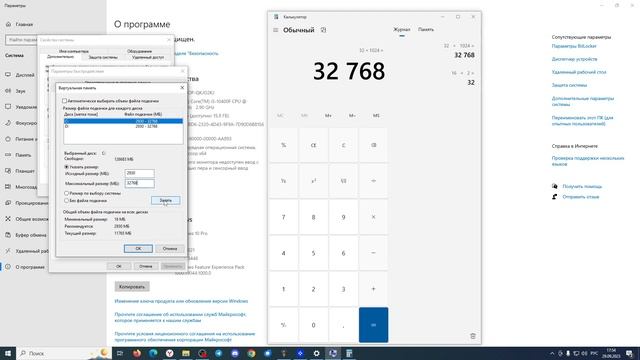Open product key change link
Viewport: 640px width, 360px height.
coord(181,301)
